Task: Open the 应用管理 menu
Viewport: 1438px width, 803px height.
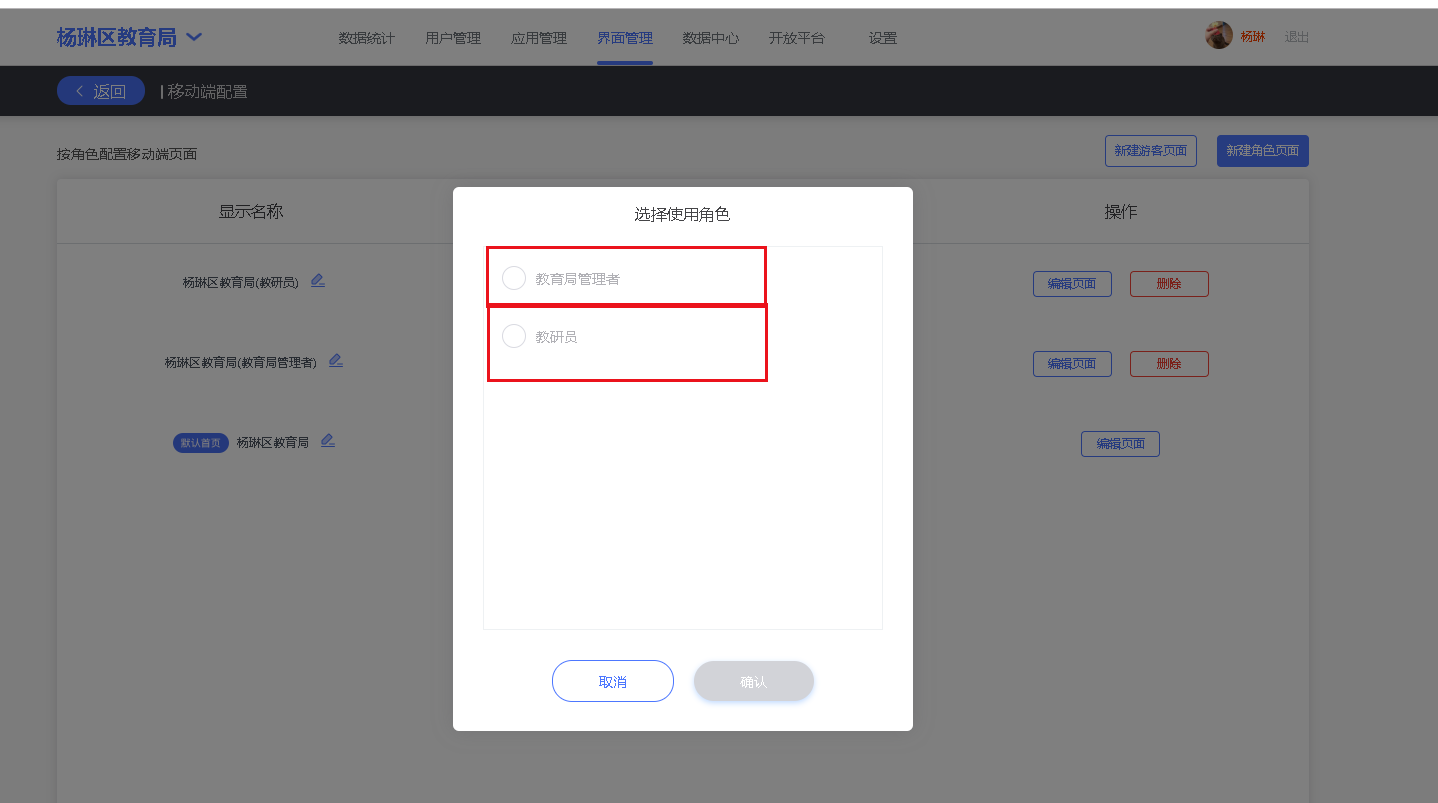Action: [x=539, y=38]
